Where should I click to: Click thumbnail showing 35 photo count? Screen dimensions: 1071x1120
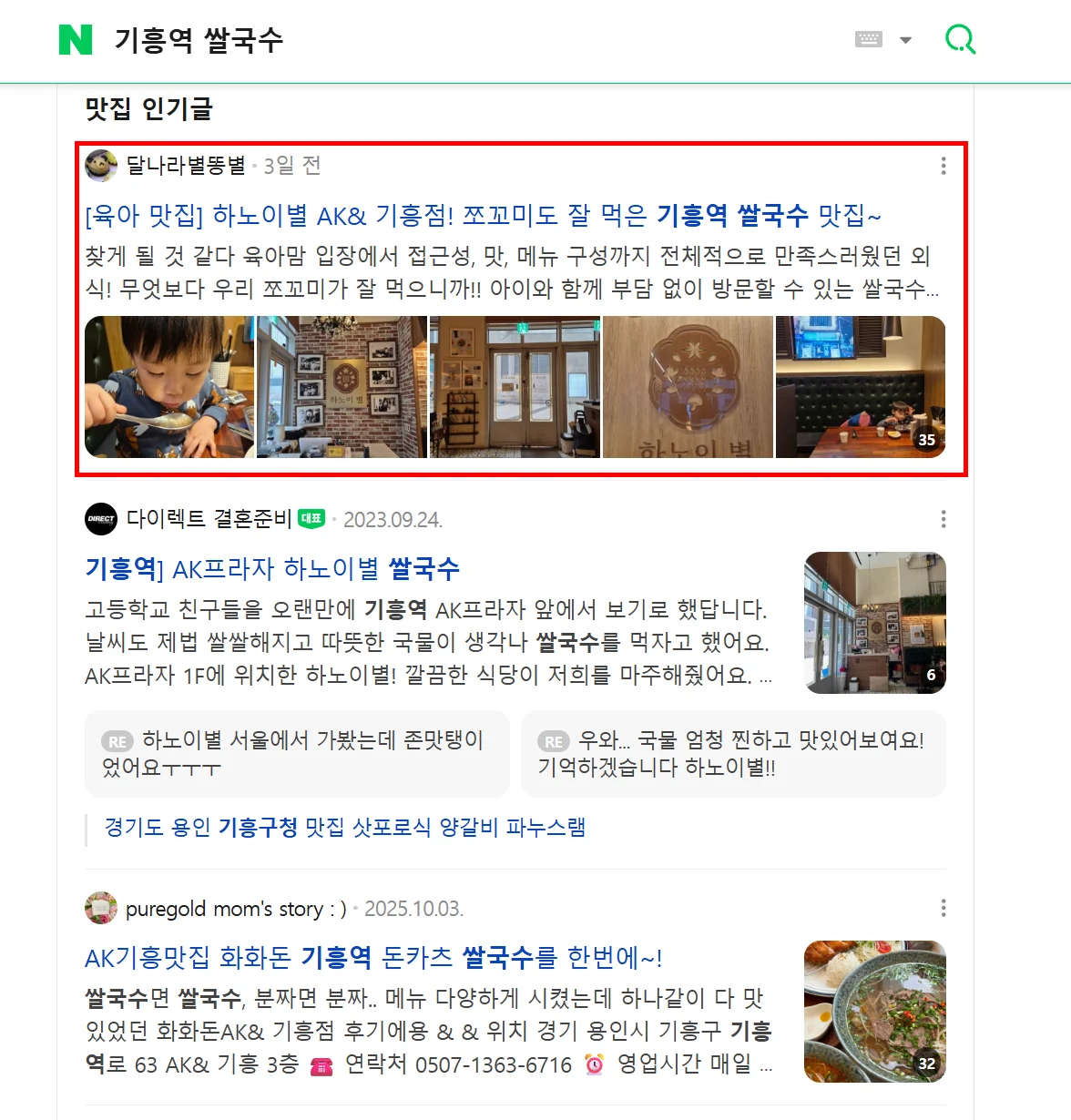point(861,387)
